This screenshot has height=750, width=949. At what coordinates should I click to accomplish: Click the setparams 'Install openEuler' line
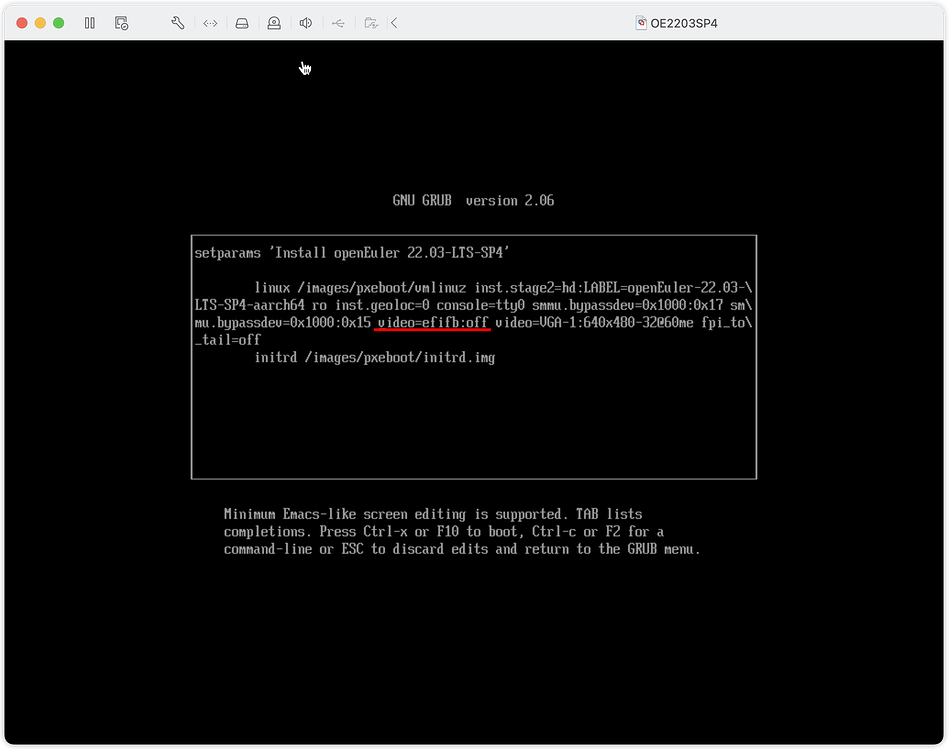point(353,253)
